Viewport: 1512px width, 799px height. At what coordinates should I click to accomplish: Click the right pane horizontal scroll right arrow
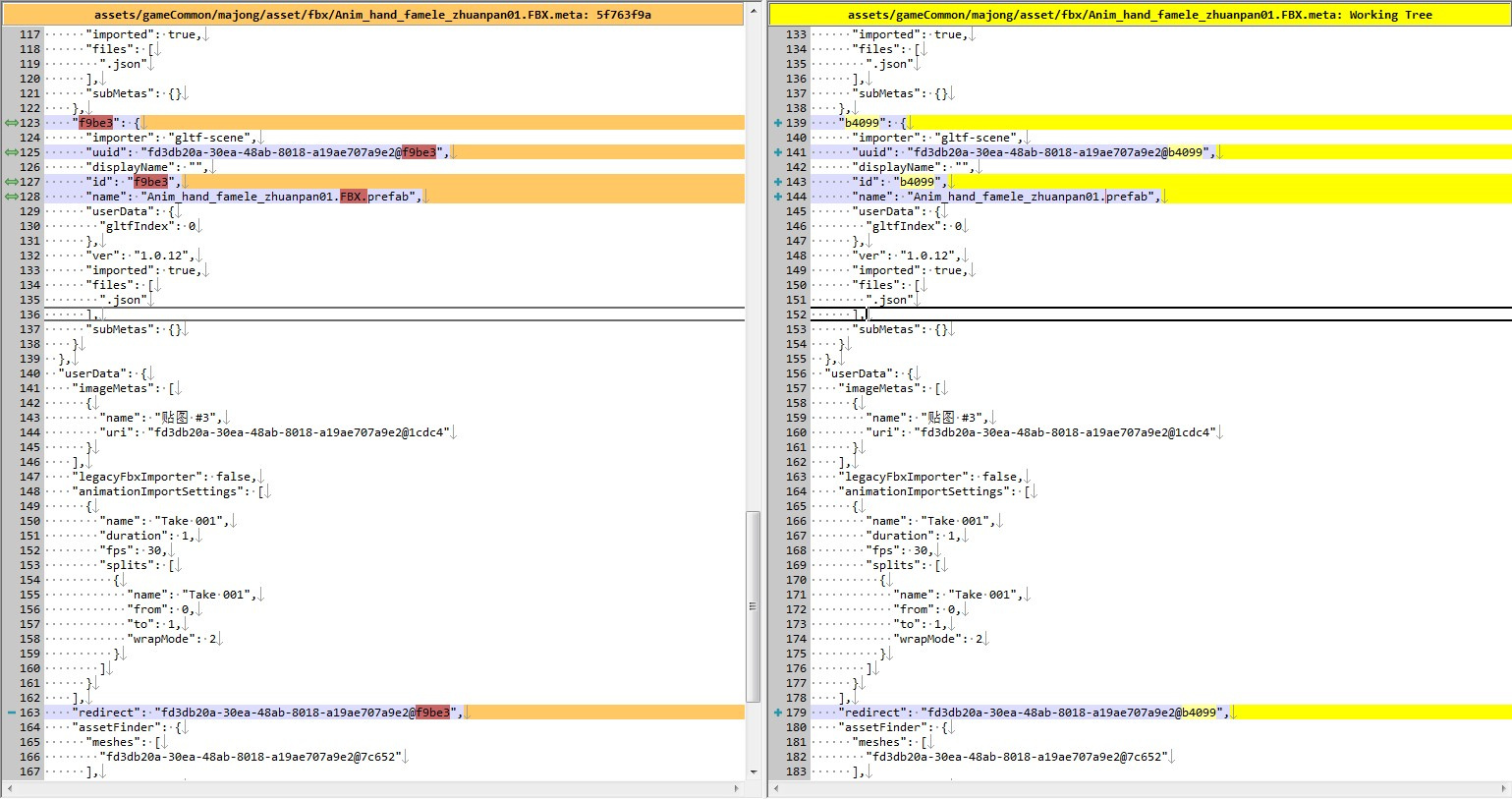click(x=1503, y=788)
